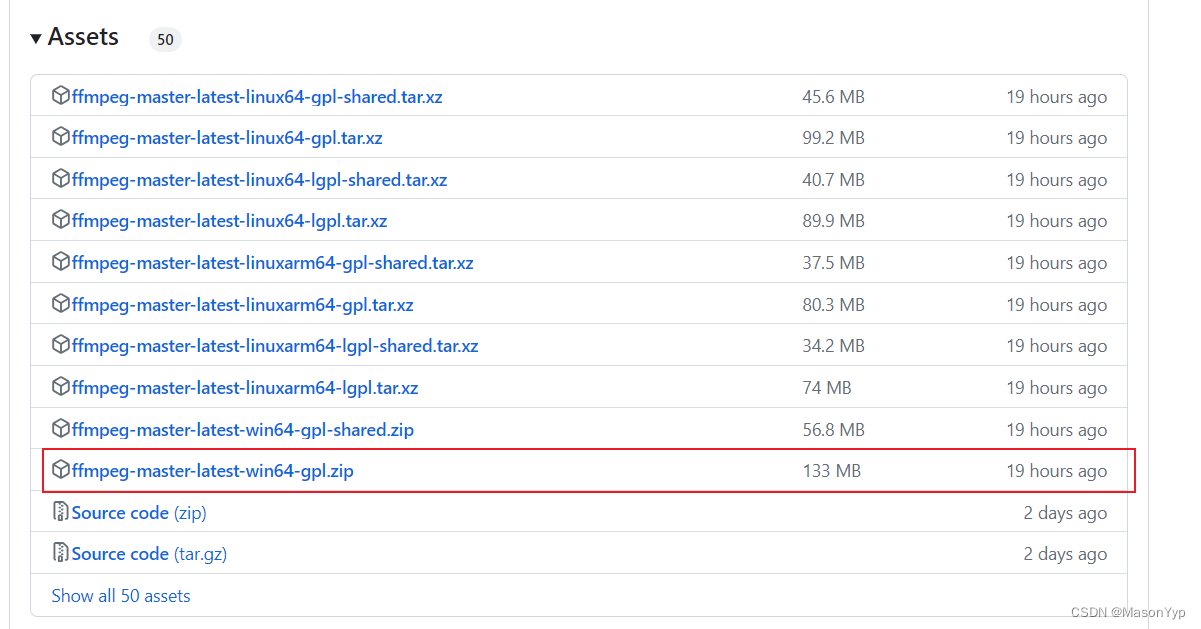Click the 37.5 MB file size
Viewport: 1201px width, 629px height.
coord(833,263)
